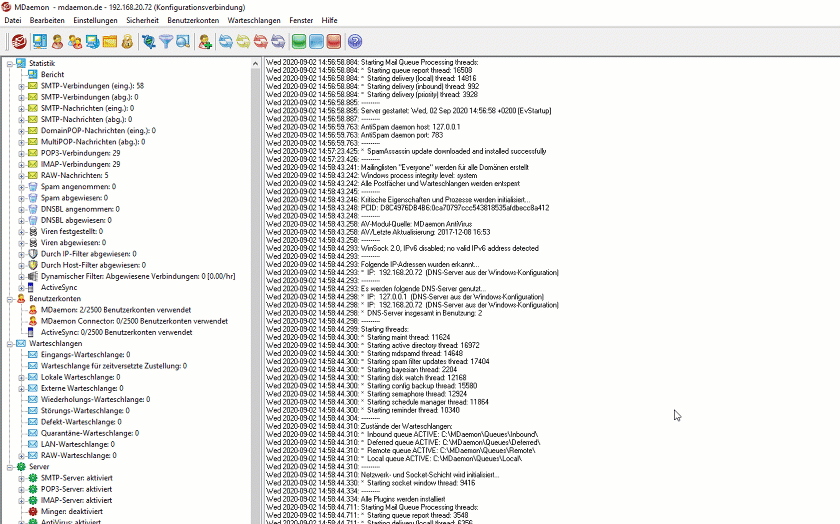The width and height of the screenshot is (840, 524).
Task: Expand the Lokale Warteschlange node
Action: click(x=20, y=377)
